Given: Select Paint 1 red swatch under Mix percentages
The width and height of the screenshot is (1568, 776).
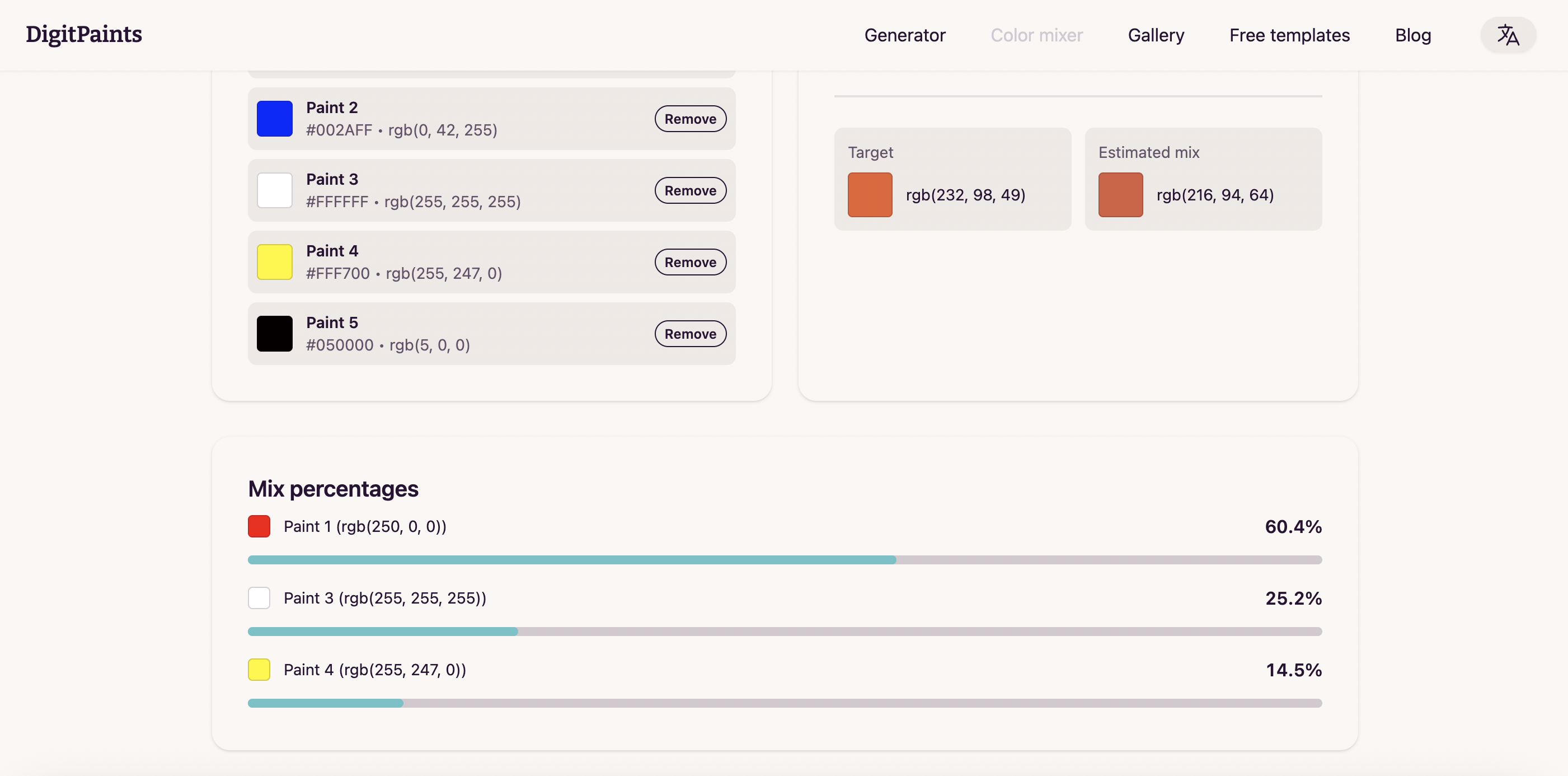Looking at the screenshot, I should (259, 526).
